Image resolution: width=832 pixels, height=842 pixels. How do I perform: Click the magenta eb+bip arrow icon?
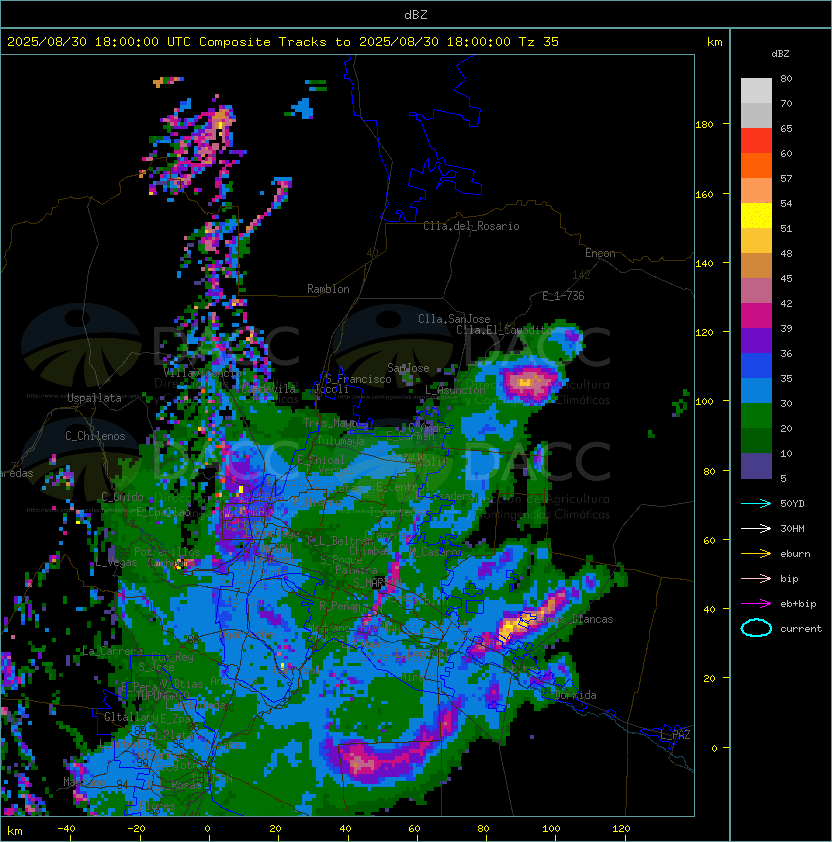point(756,604)
